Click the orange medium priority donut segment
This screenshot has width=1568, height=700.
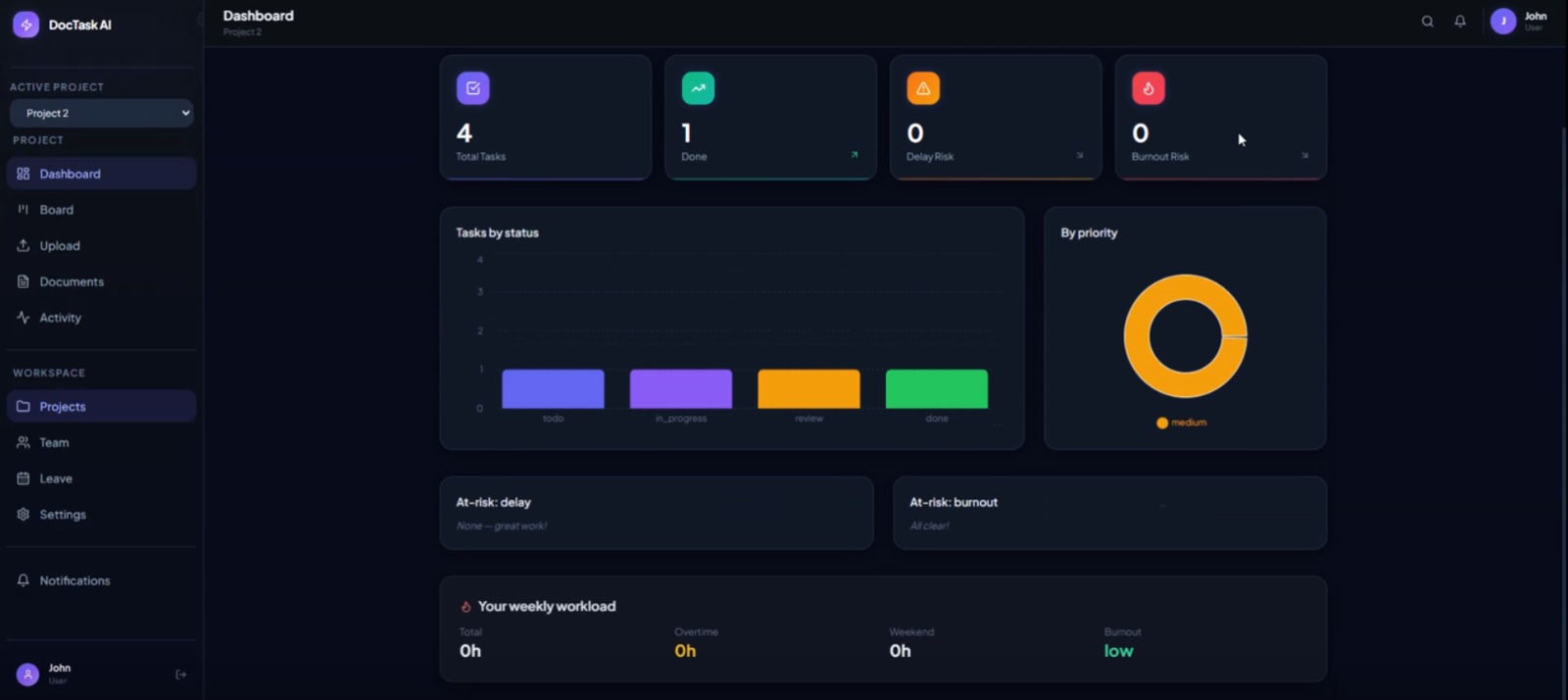coord(1137,336)
